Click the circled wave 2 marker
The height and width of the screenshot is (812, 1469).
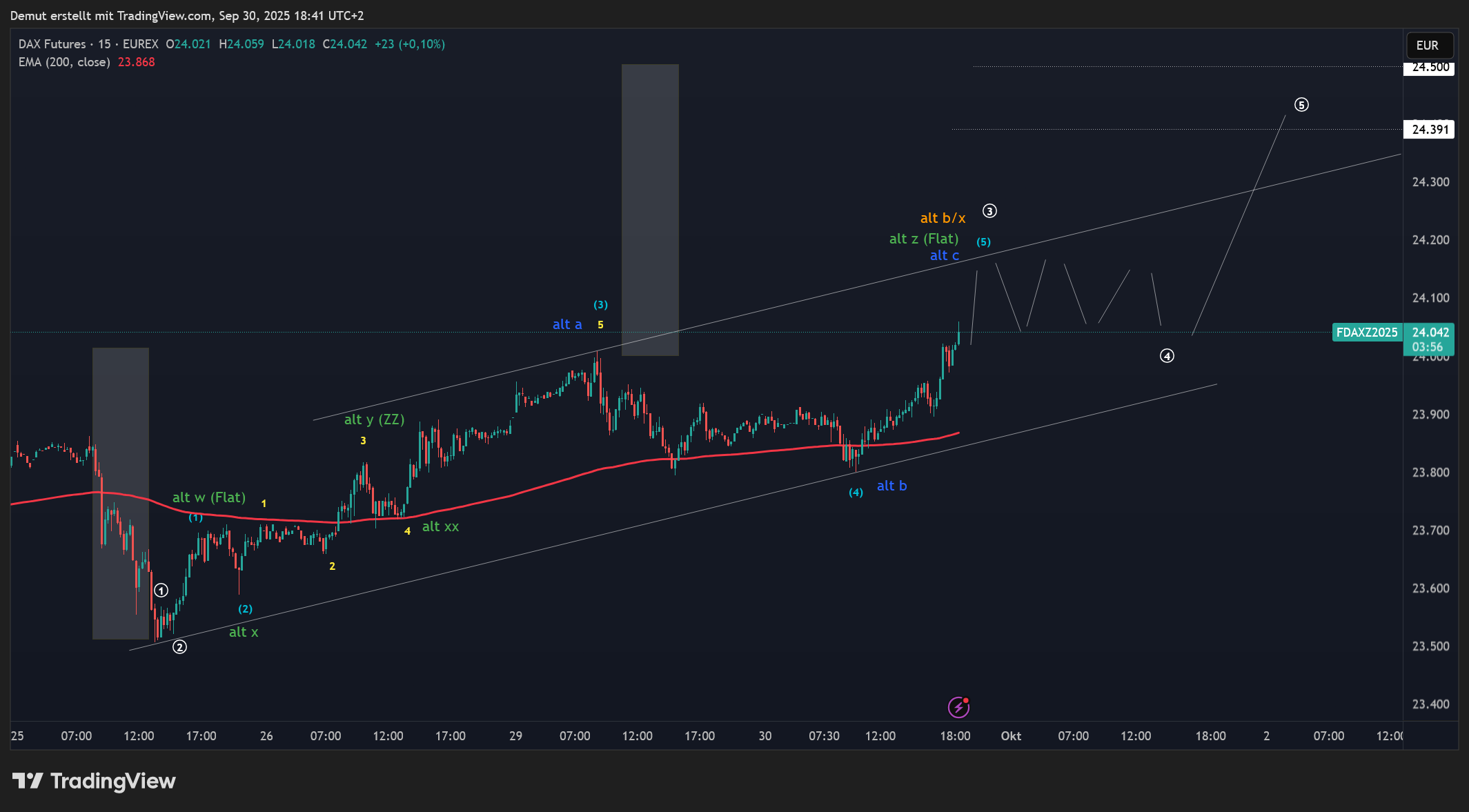(x=179, y=647)
